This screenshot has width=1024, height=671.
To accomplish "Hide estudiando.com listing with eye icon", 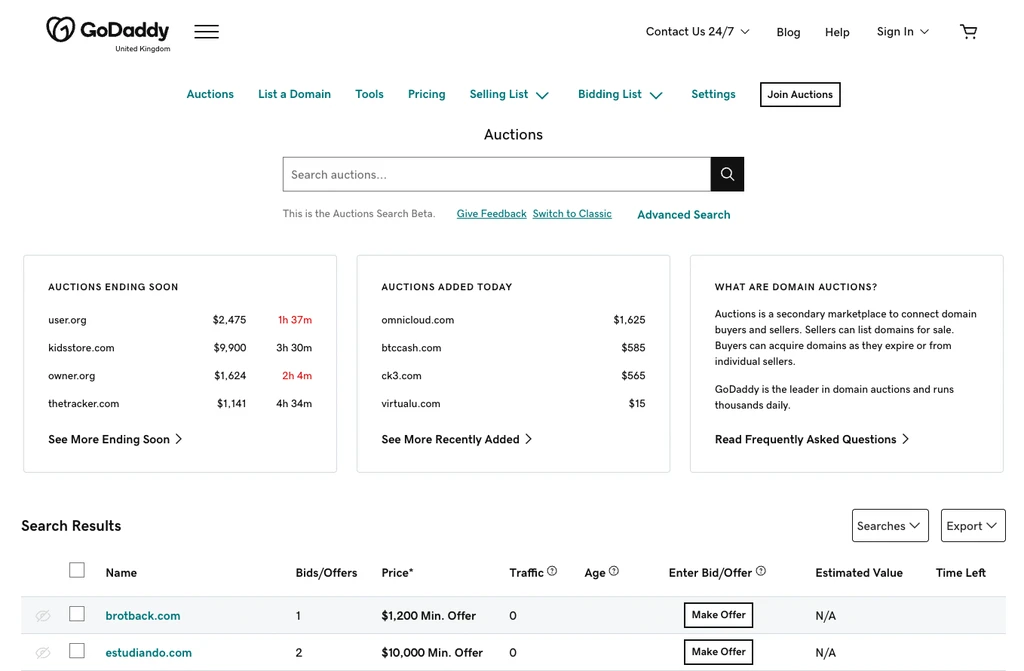I will (x=43, y=653).
